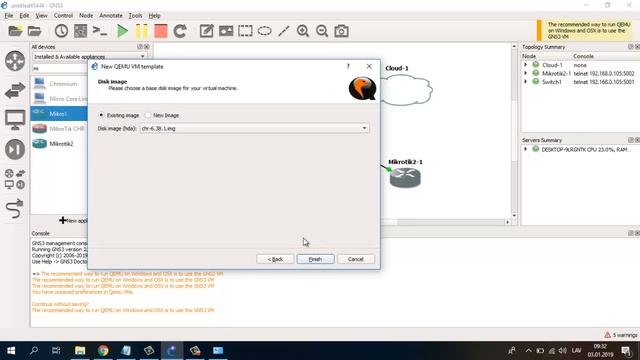Suspend all nodes with yellow pause icon
The width and height of the screenshot is (640, 360).
pos(142,31)
